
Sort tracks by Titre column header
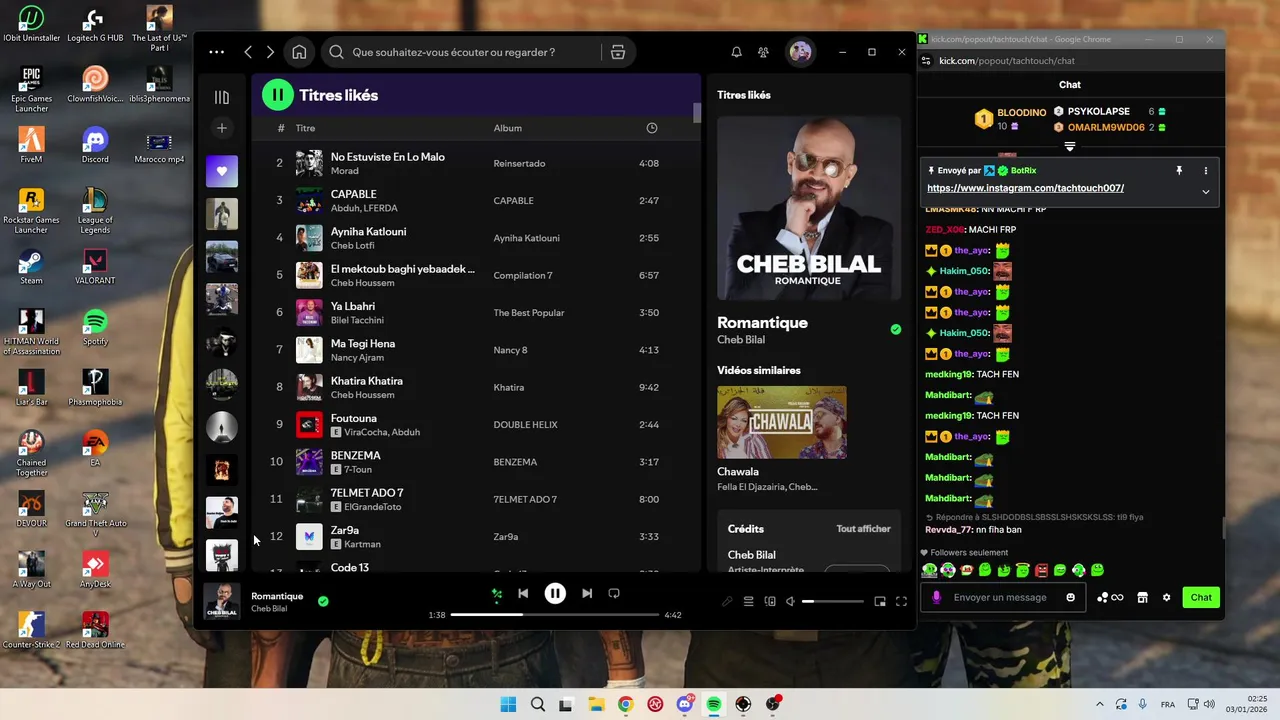tap(305, 128)
